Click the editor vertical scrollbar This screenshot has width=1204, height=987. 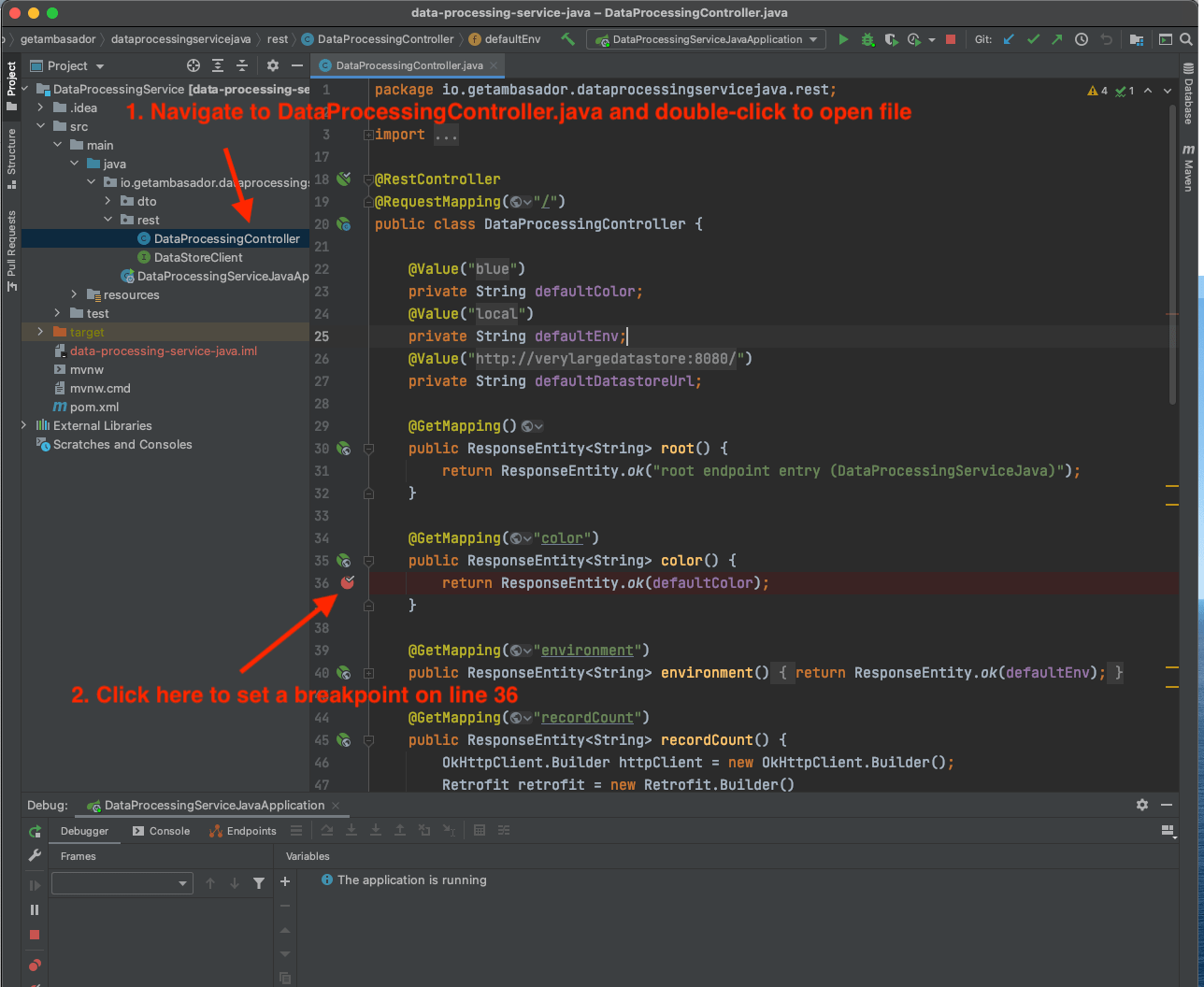1172,252
